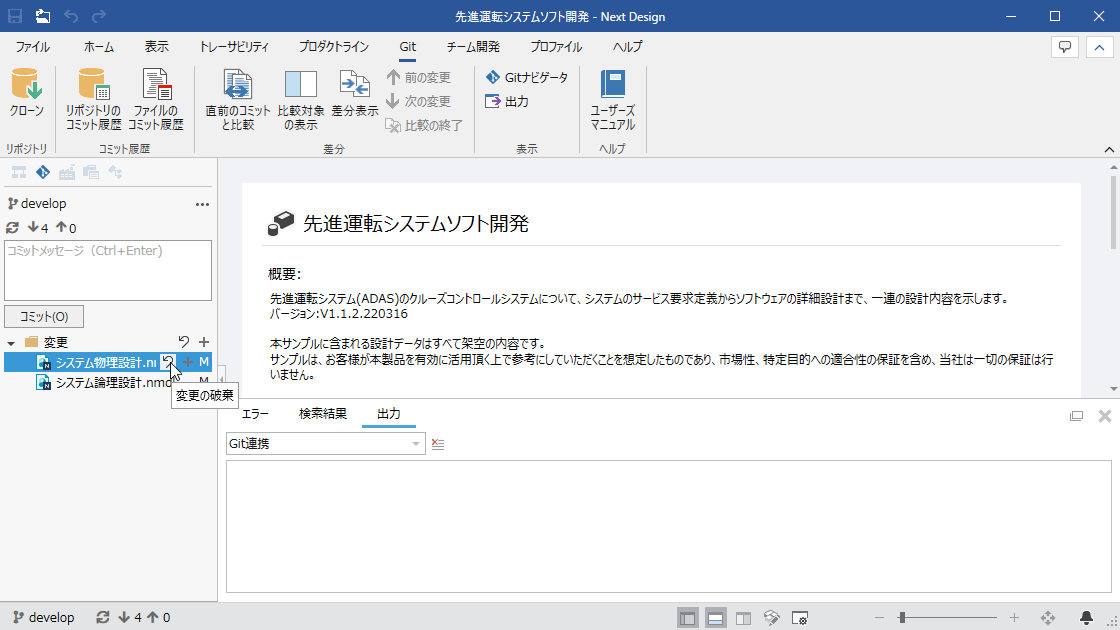Select the product line navigator sidebar icon
Screen dimensions: 1120x630
pyautogui.click(x=67, y=172)
